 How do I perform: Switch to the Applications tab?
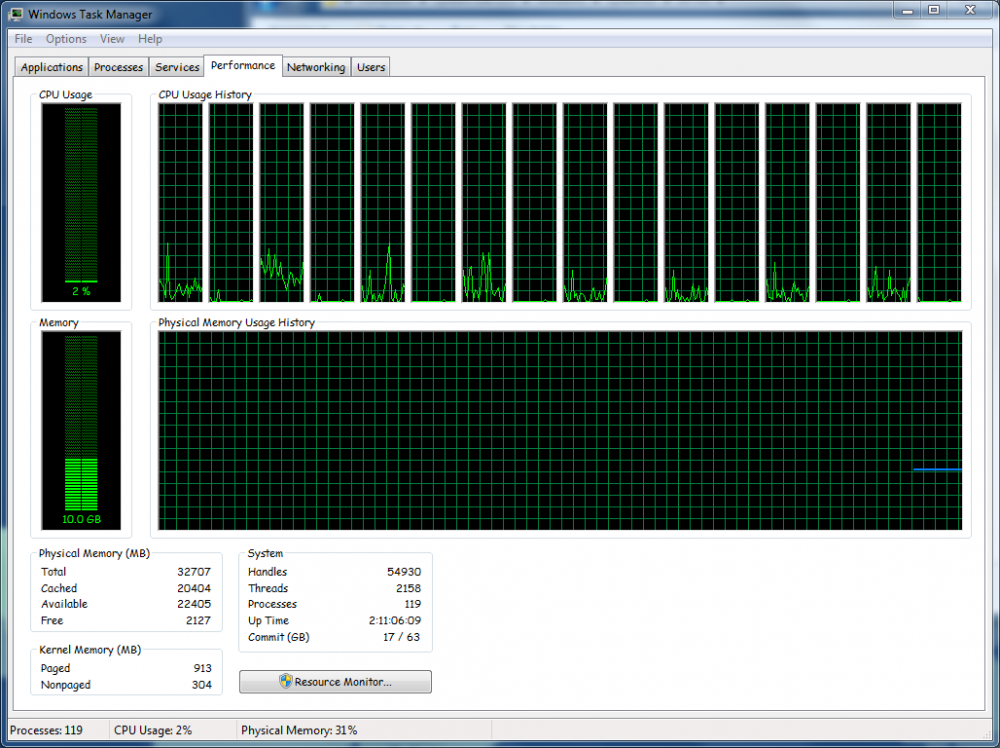click(x=52, y=67)
